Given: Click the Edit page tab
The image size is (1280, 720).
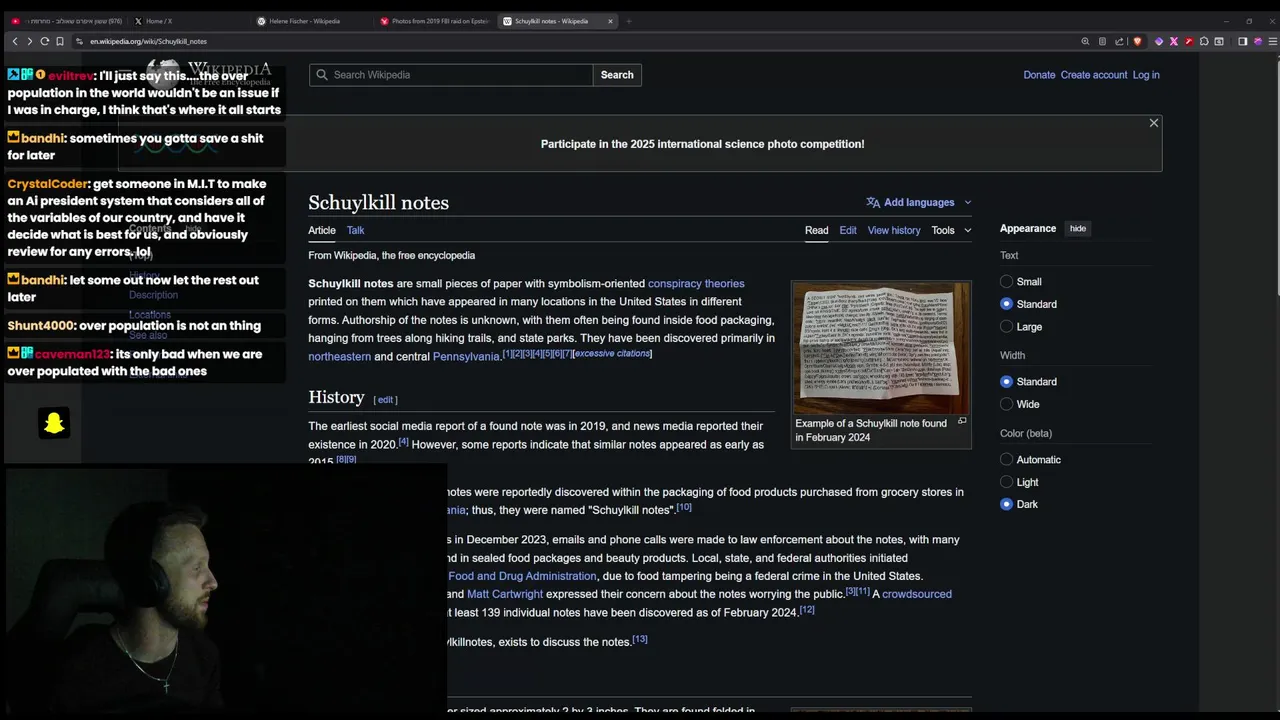Looking at the screenshot, I should [848, 230].
